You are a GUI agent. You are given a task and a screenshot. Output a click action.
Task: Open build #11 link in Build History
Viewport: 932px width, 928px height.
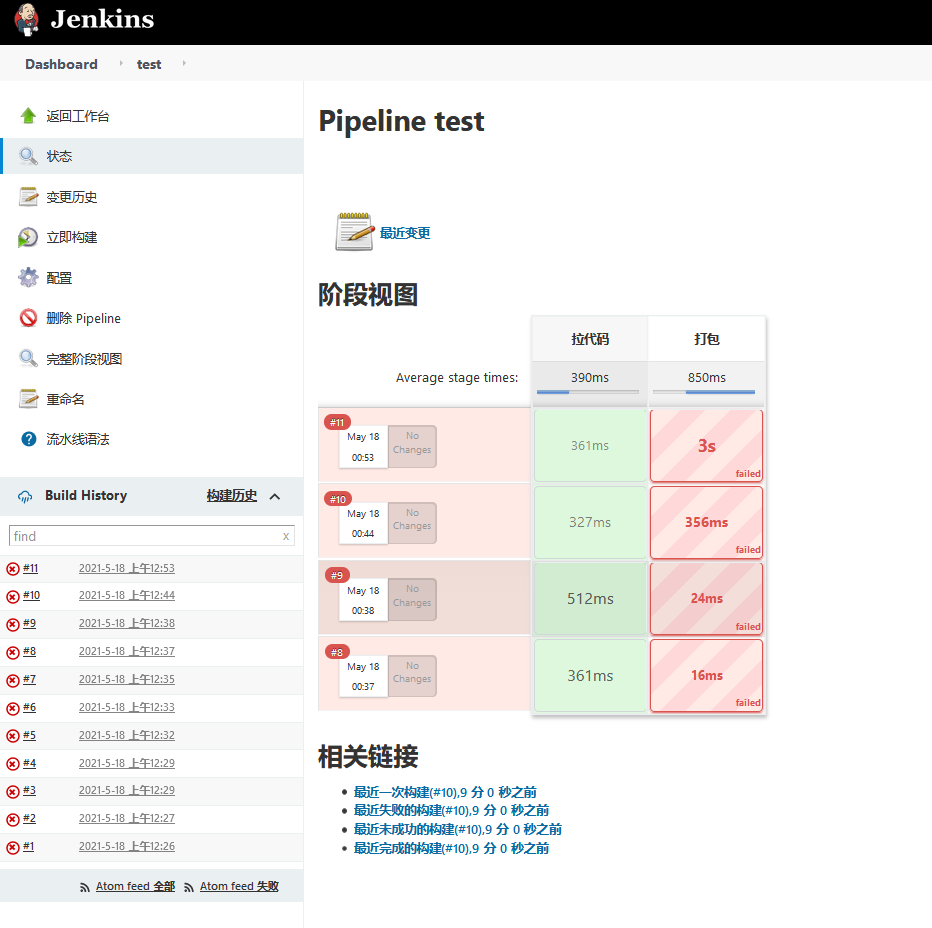click(x=30, y=568)
